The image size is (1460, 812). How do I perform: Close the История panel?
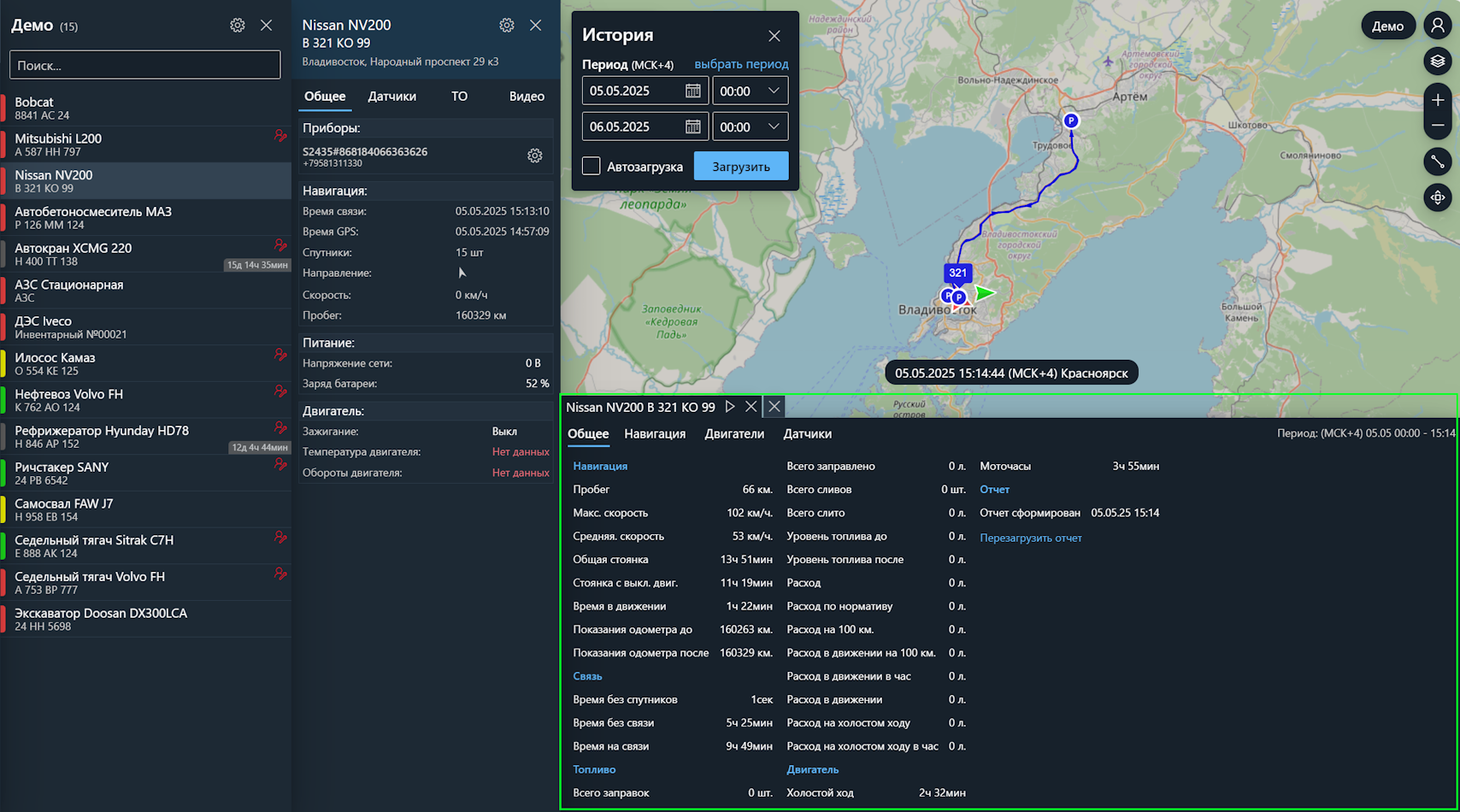[x=774, y=36]
